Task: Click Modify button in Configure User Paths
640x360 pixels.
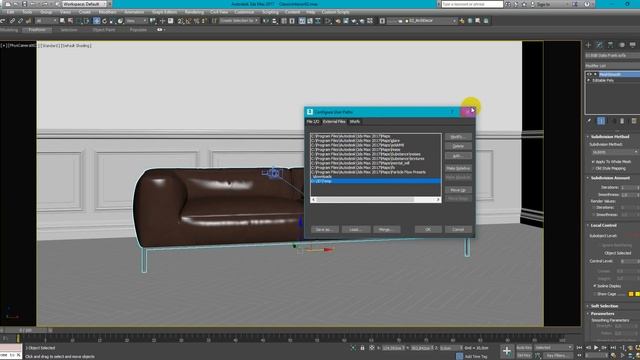Action: [x=458, y=137]
